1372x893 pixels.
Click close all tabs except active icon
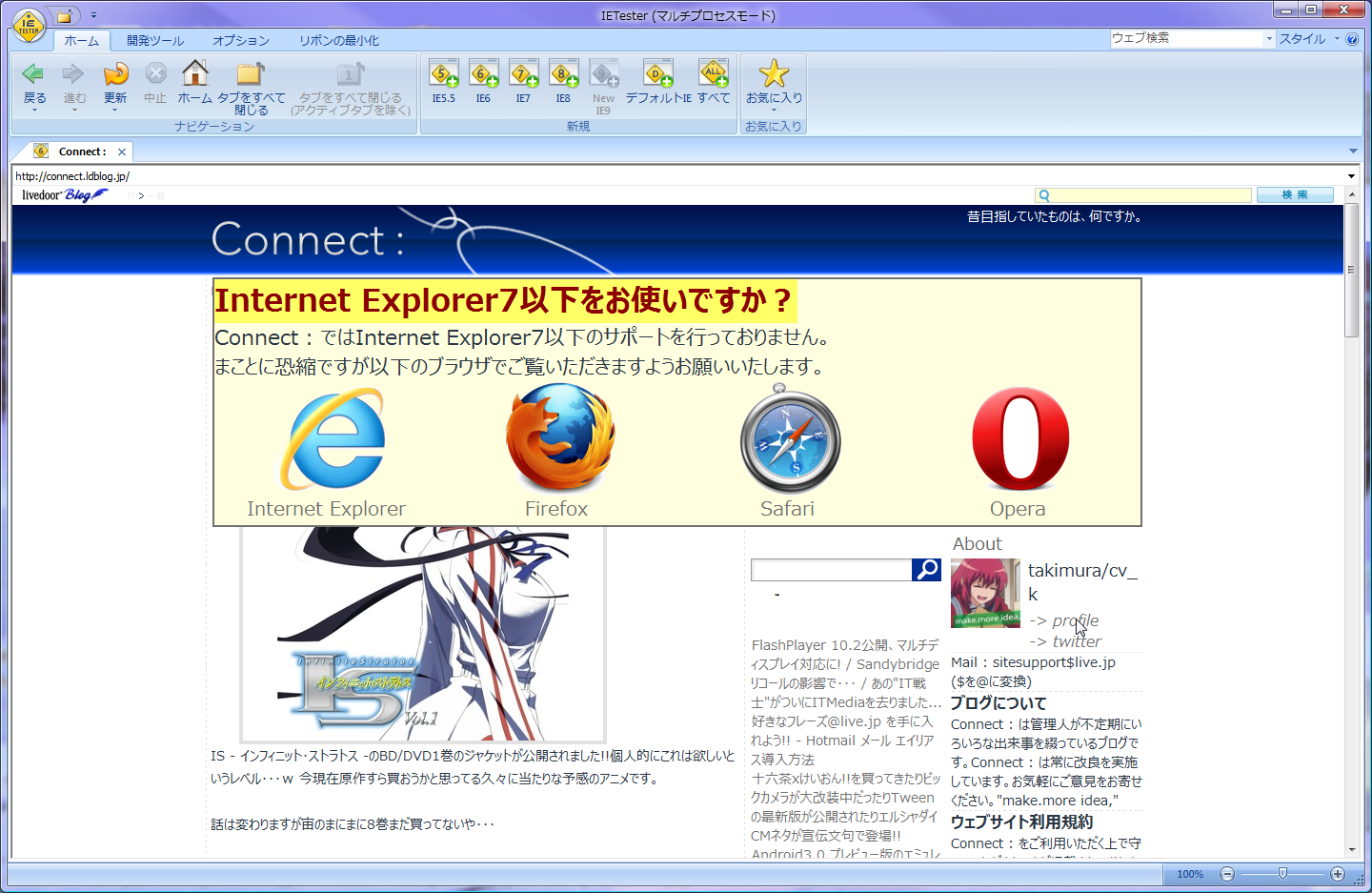(x=351, y=73)
